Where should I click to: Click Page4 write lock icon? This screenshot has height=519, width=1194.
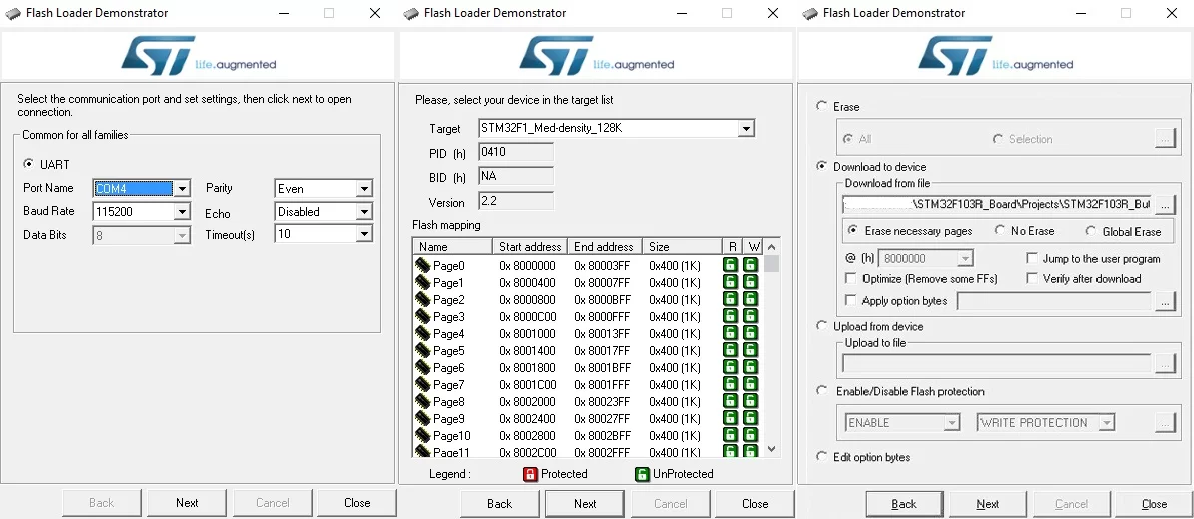(751, 333)
